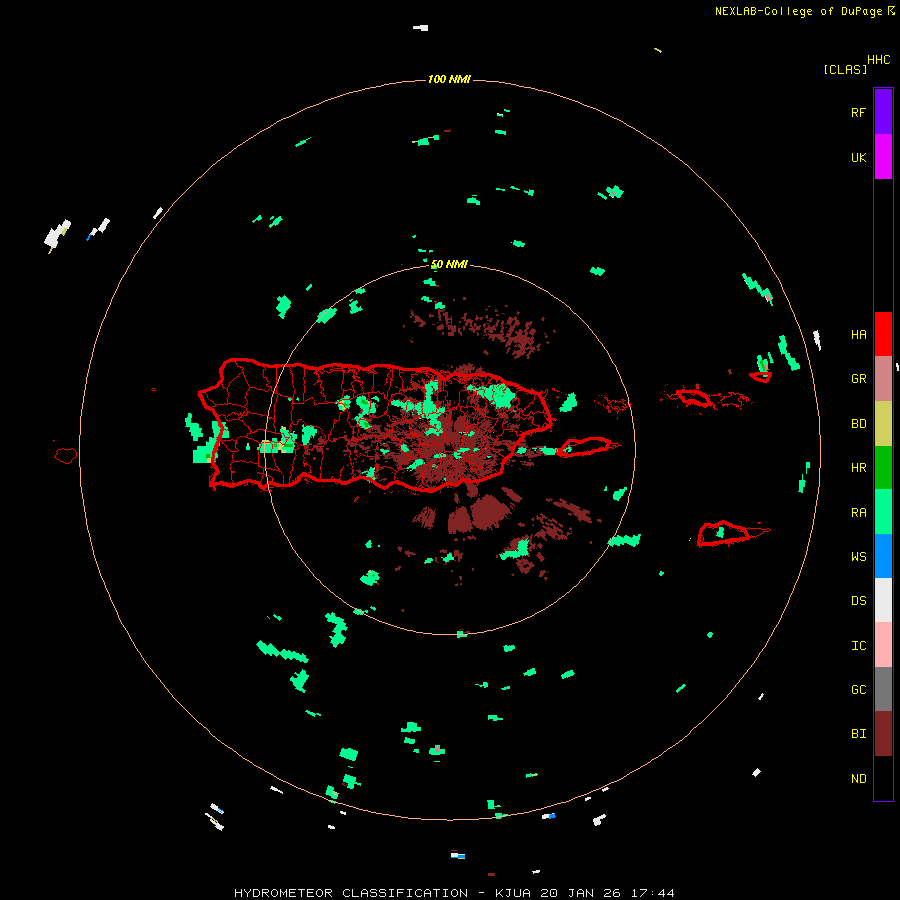Click the 'GC' legend label
This screenshot has height=900, width=900.
(x=858, y=690)
